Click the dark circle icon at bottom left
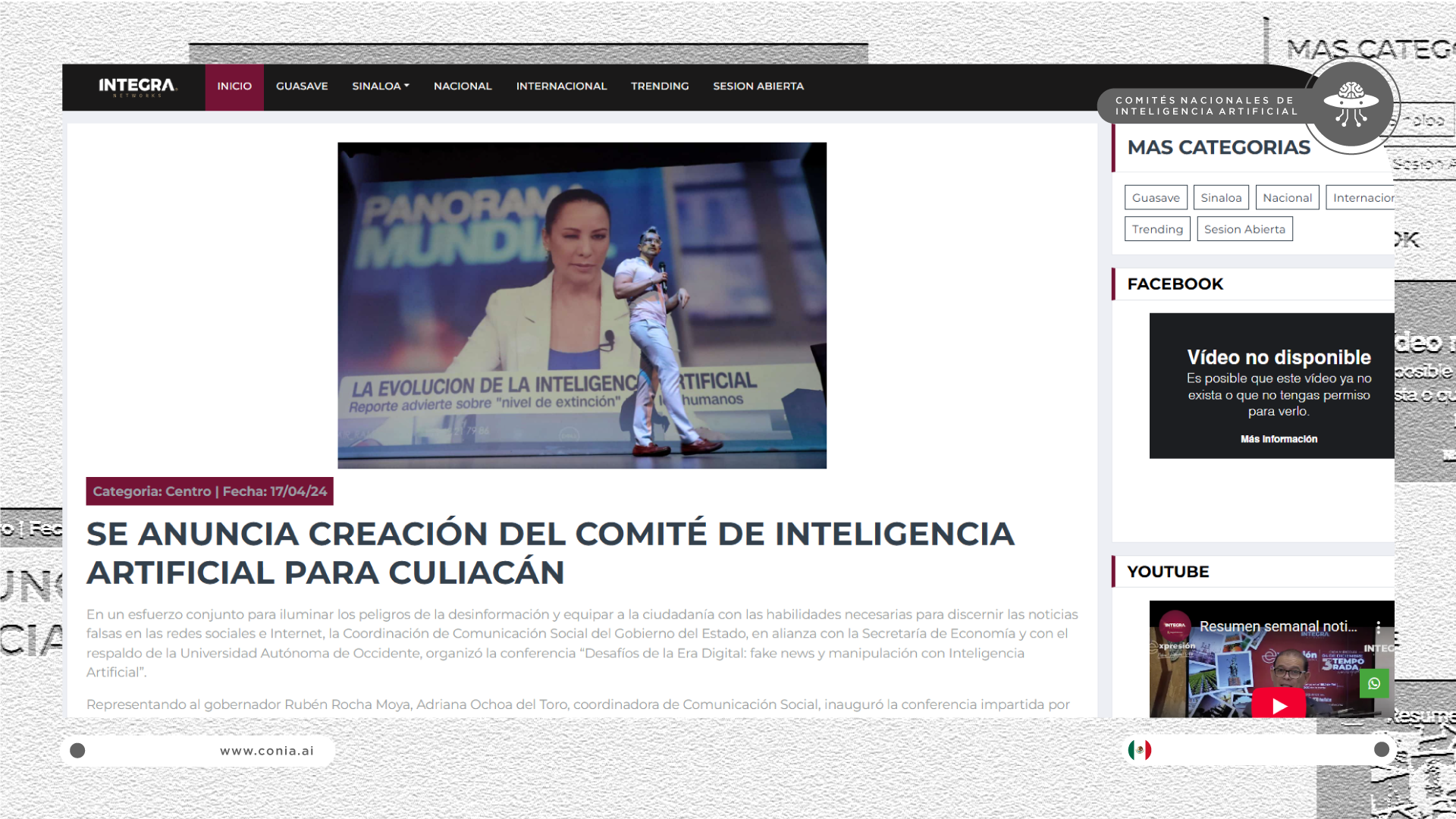The width and height of the screenshot is (1456, 819). tap(78, 750)
